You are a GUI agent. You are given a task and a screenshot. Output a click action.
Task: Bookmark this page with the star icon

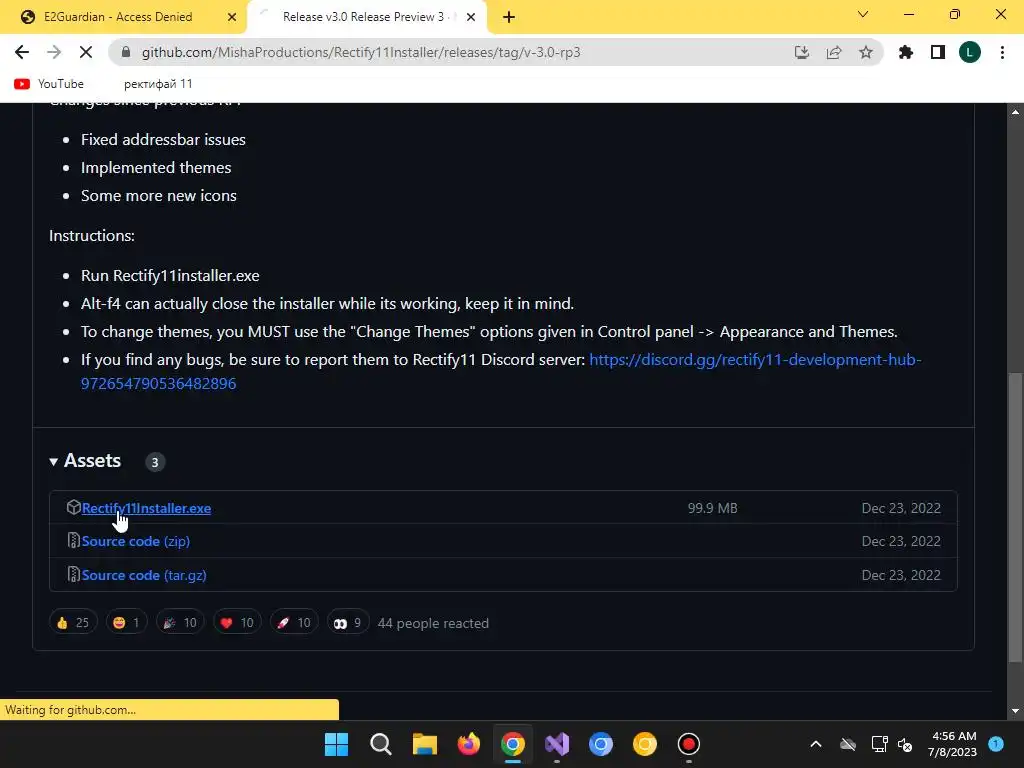pyautogui.click(x=866, y=52)
